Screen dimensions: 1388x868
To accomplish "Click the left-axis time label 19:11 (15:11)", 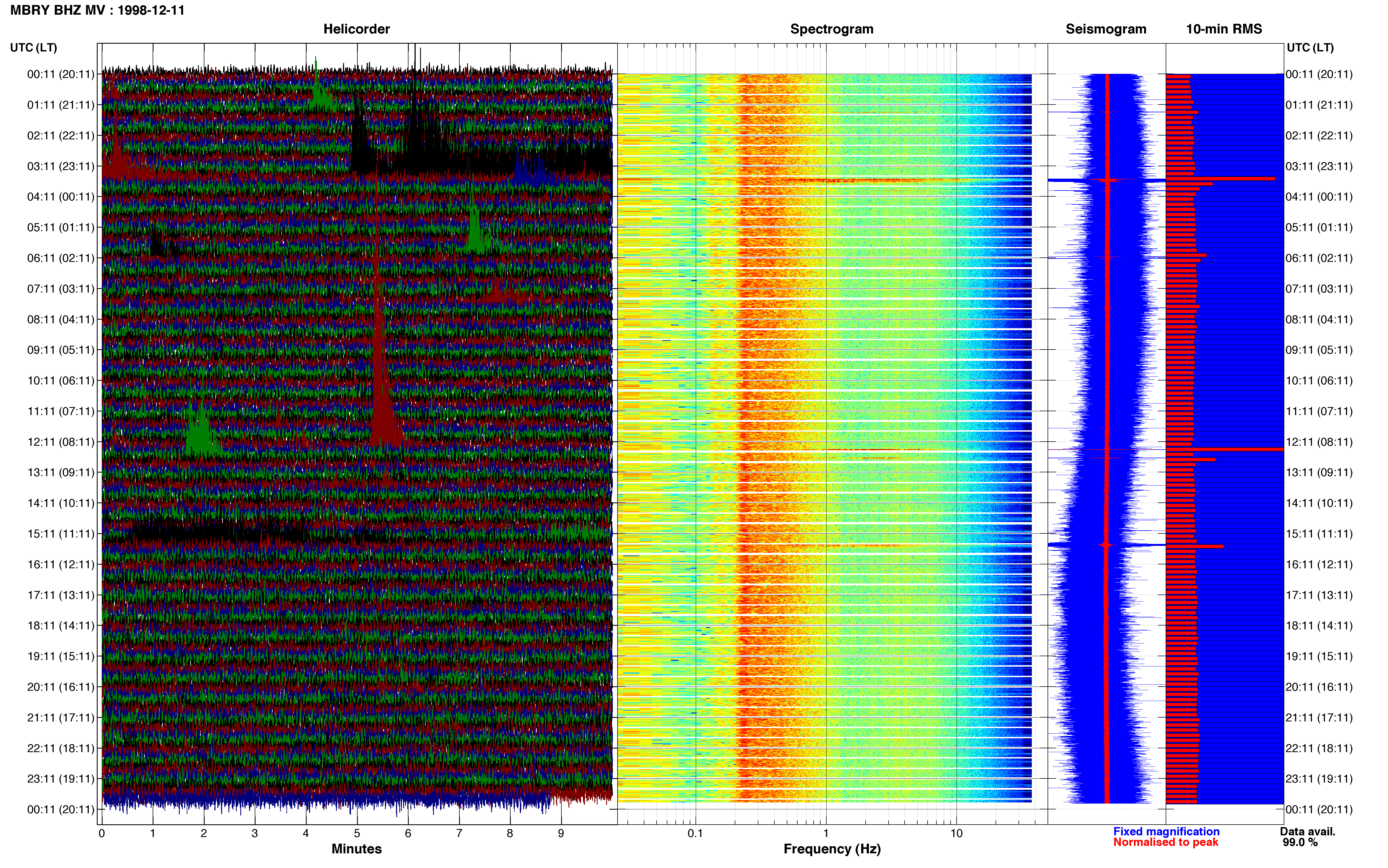I will tap(60, 656).
